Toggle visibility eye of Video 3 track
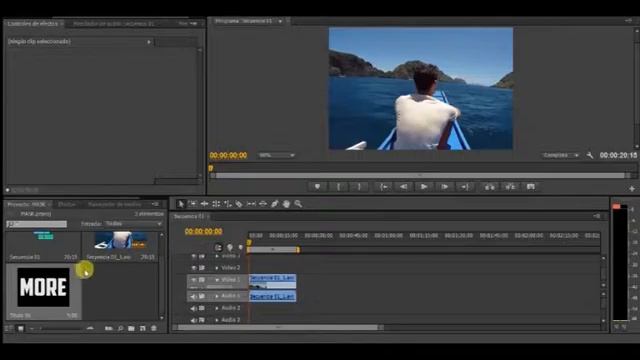Viewport: 640px width, 360px height. pyautogui.click(x=194, y=256)
